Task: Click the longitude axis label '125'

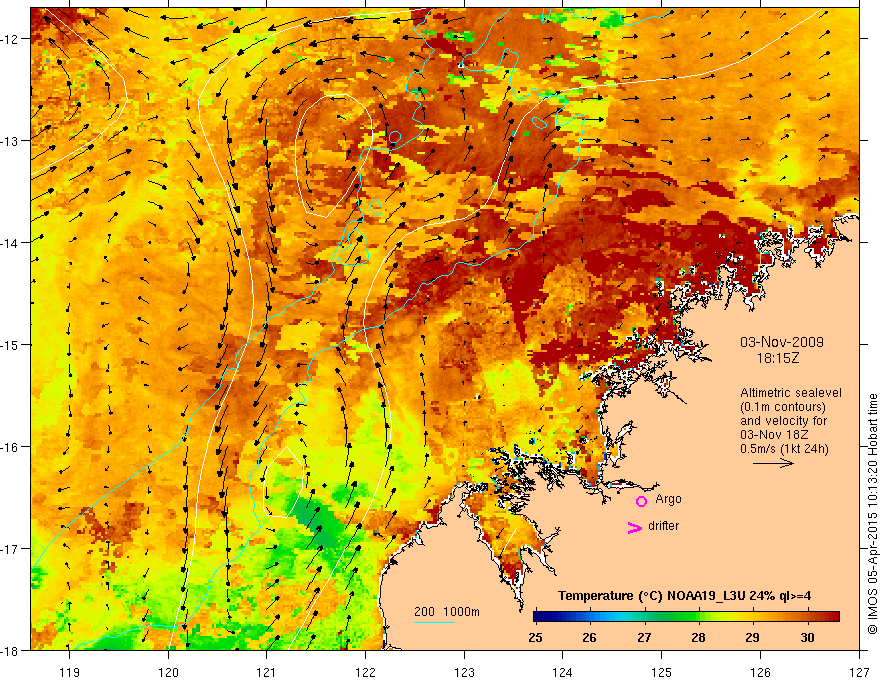Action: (662, 672)
